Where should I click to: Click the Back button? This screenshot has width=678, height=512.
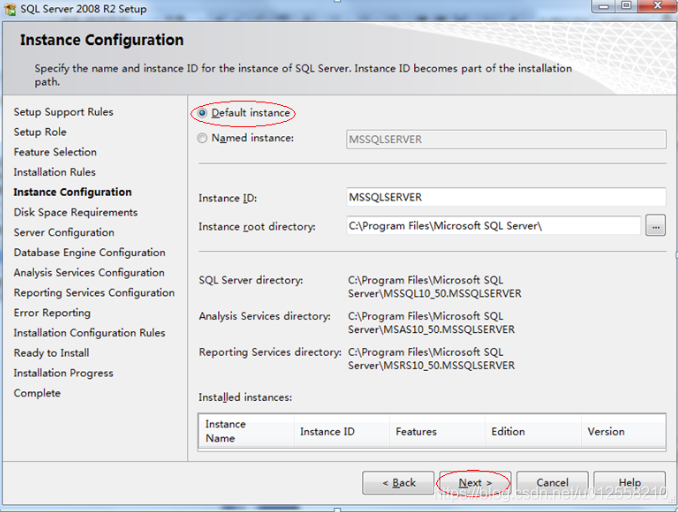(398, 483)
